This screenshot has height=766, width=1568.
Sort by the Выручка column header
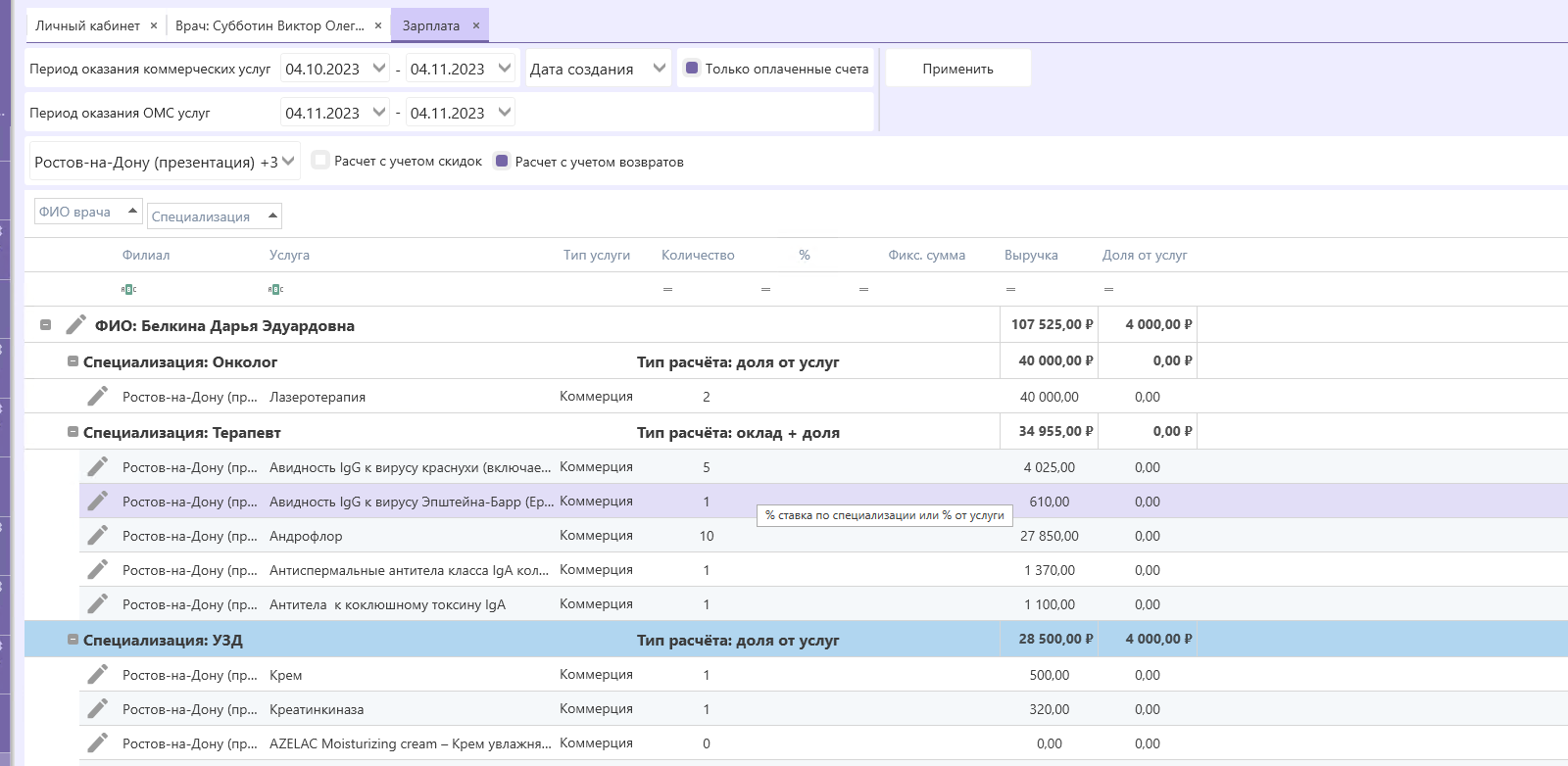tap(1031, 255)
